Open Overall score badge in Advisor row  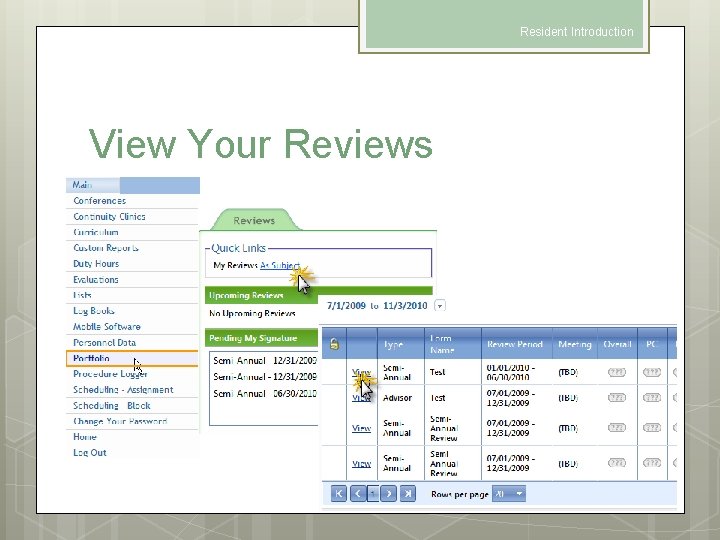click(x=617, y=397)
